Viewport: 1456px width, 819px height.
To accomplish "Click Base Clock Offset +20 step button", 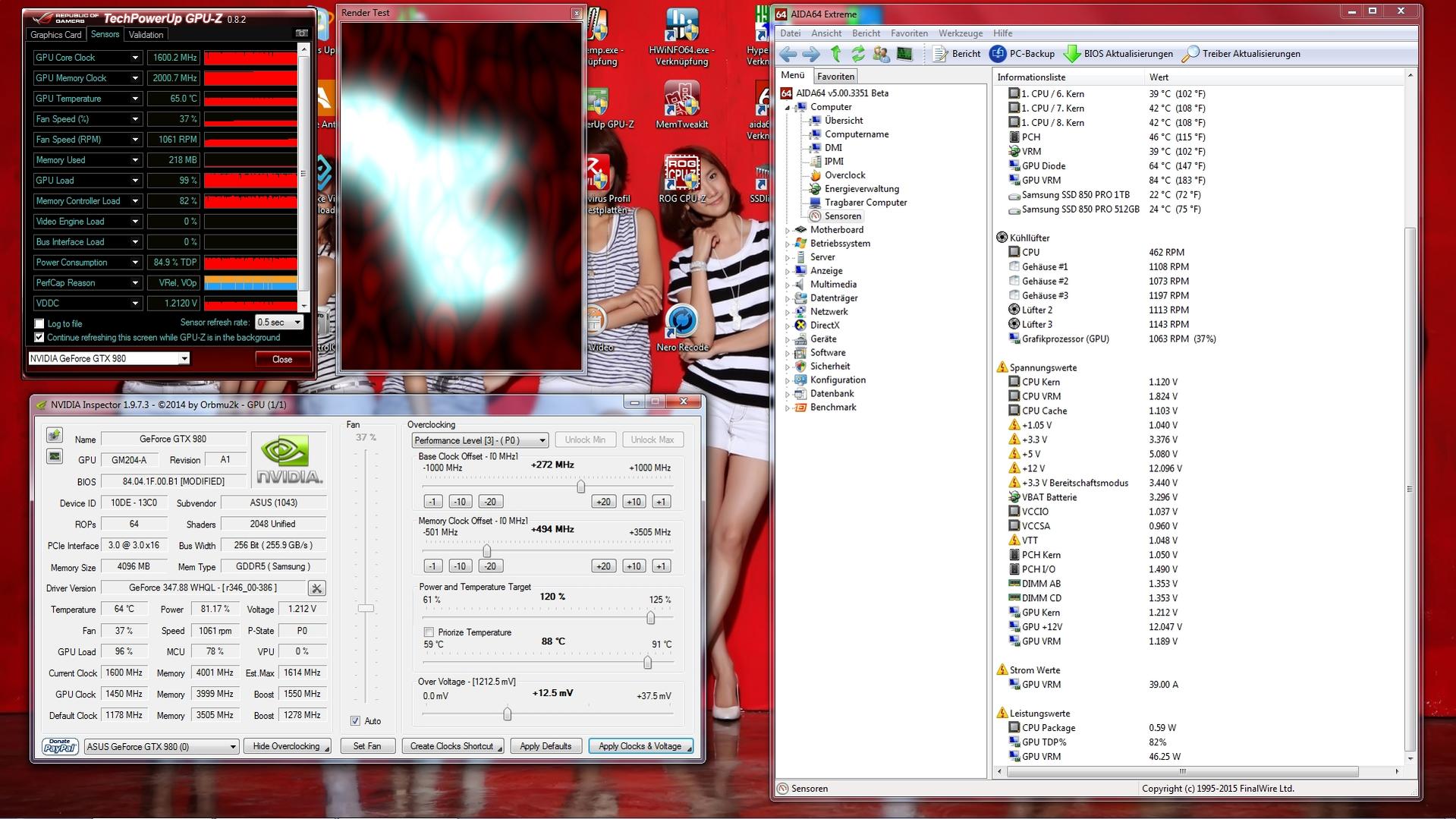I will point(604,502).
